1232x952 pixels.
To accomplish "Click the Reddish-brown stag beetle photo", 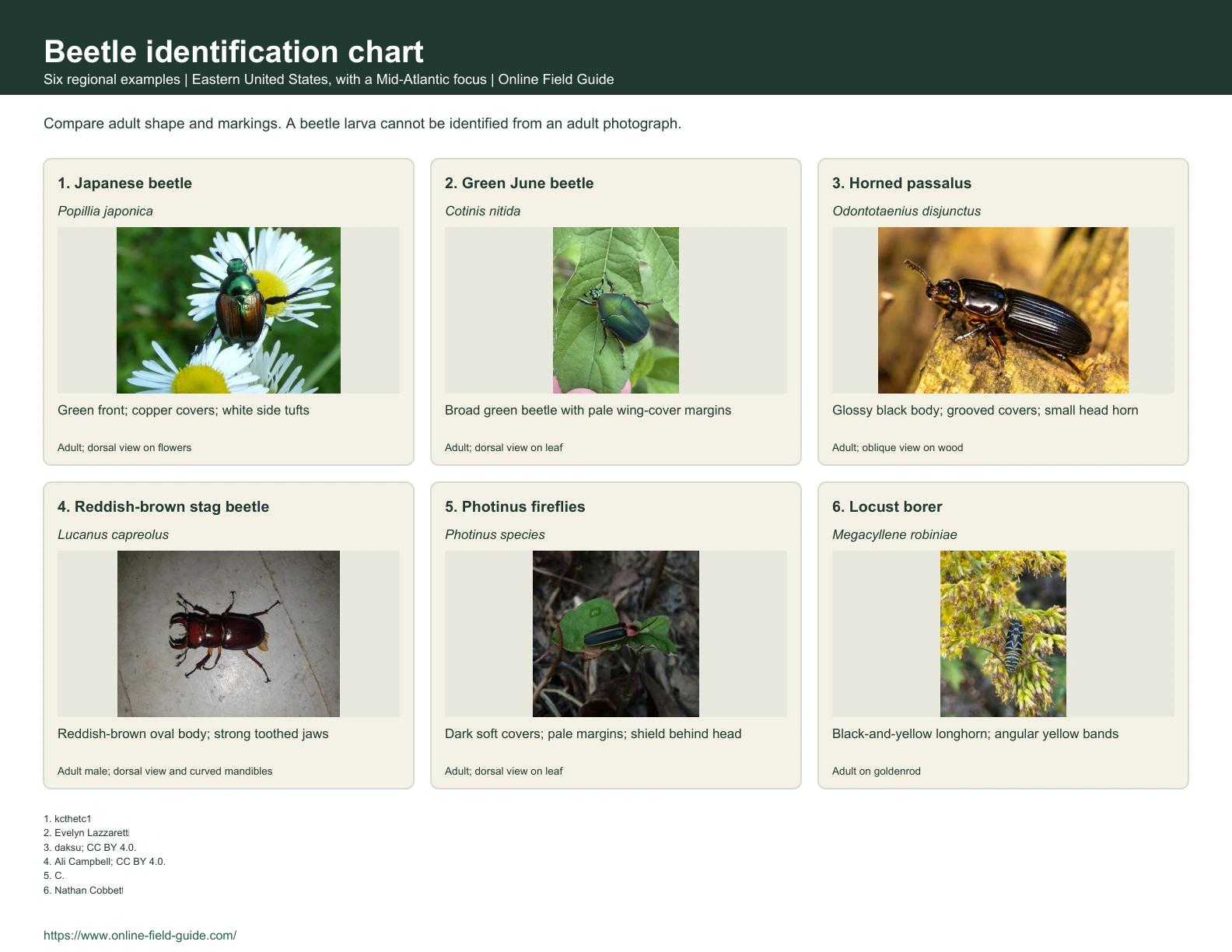I will (x=229, y=634).
